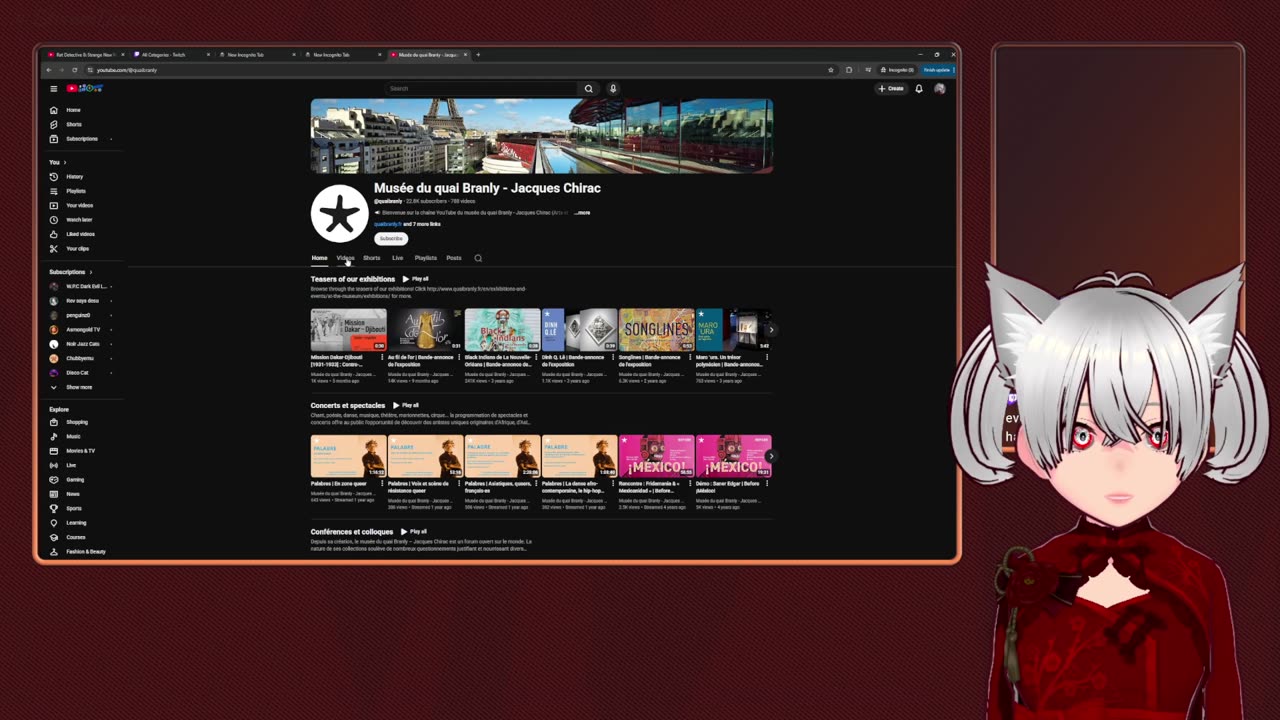1280x720 pixels.
Task: Open the Songlines trailer thumbnail
Action: point(656,329)
